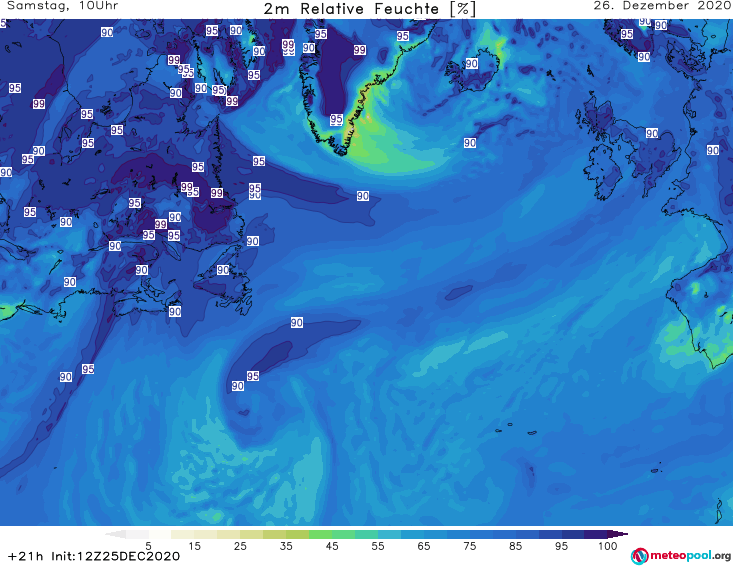Click the legend value 45
The image size is (733, 566).
click(332, 546)
